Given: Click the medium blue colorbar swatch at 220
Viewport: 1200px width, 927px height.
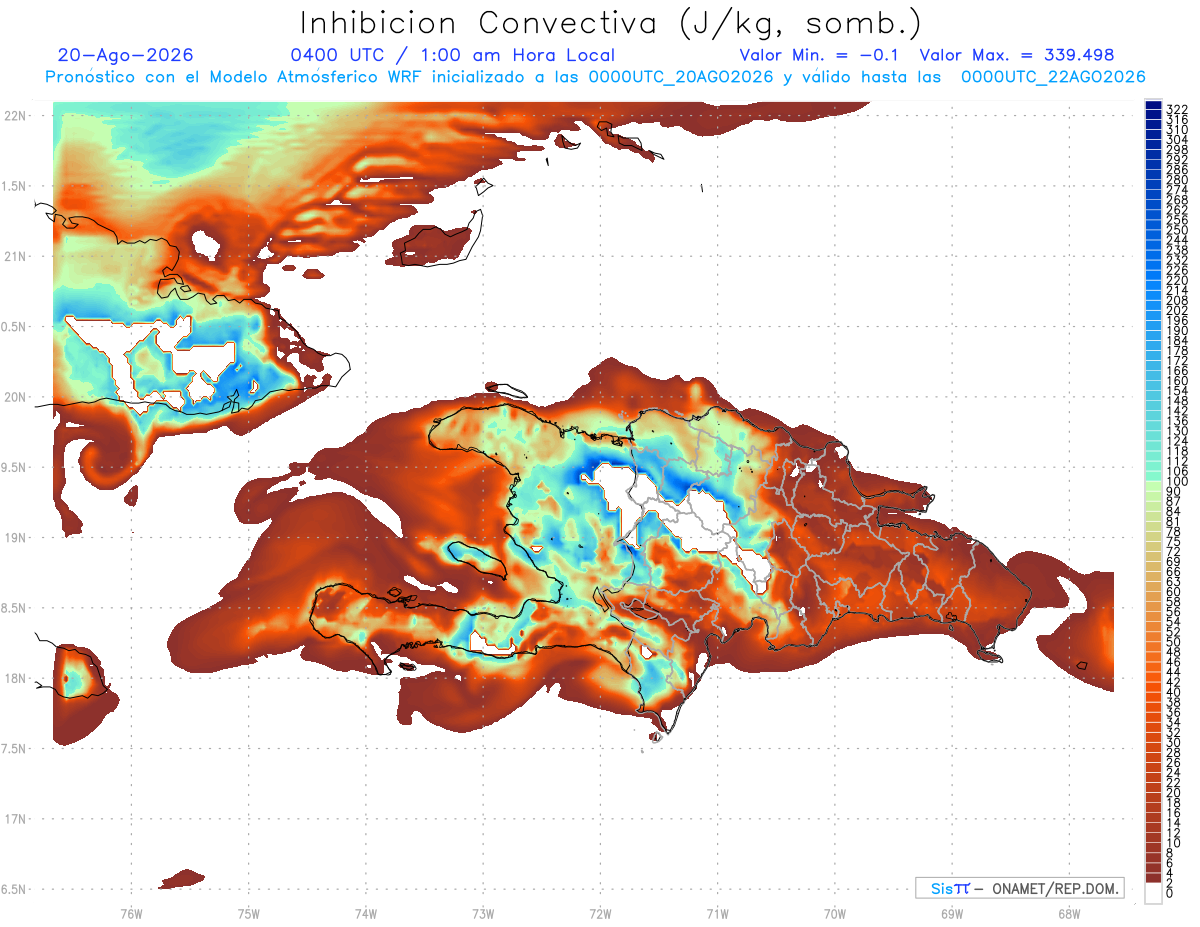Looking at the screenshot, I should coord(1153,277).
